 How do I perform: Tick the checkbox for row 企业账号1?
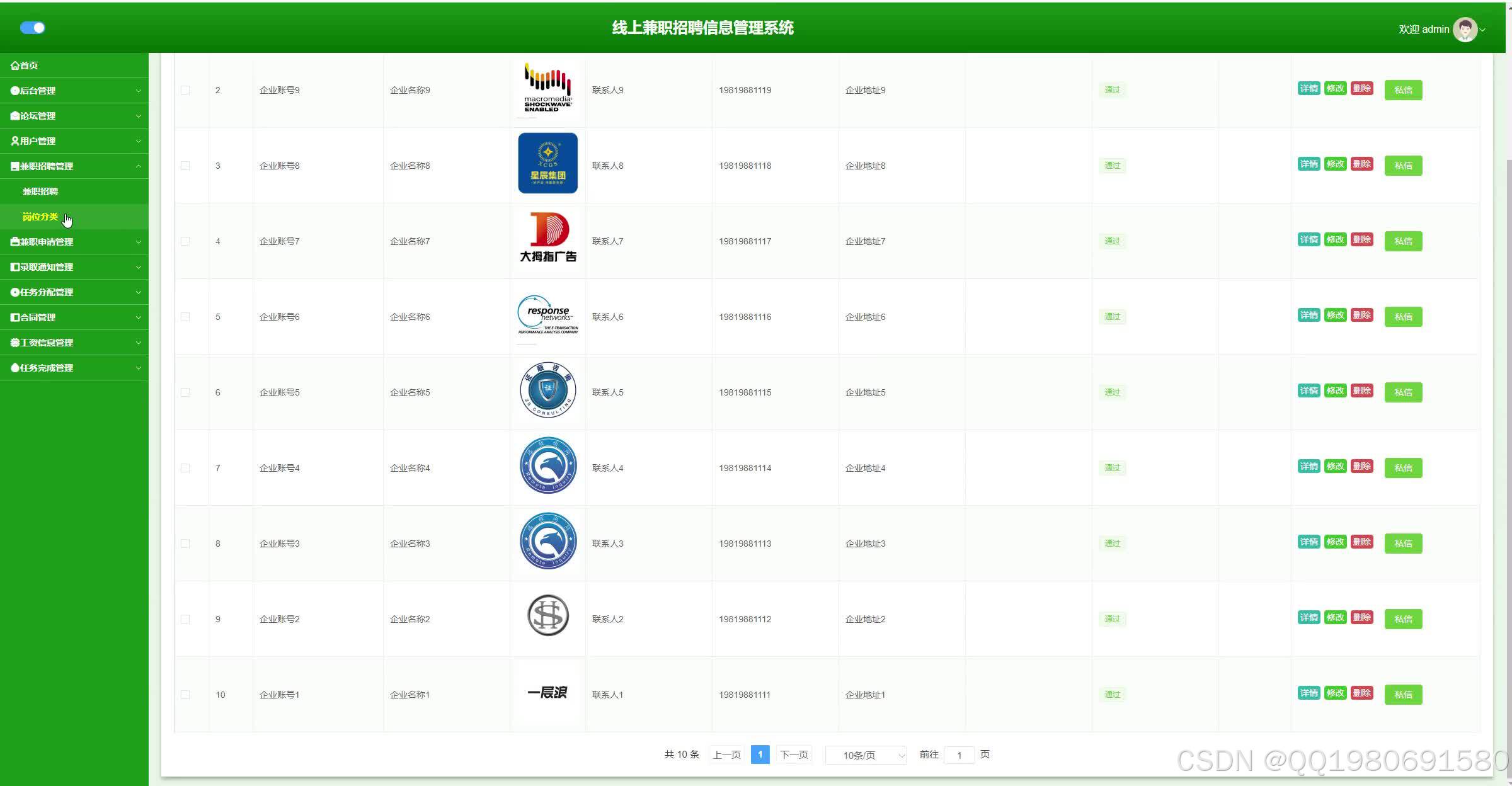(185, 695)
